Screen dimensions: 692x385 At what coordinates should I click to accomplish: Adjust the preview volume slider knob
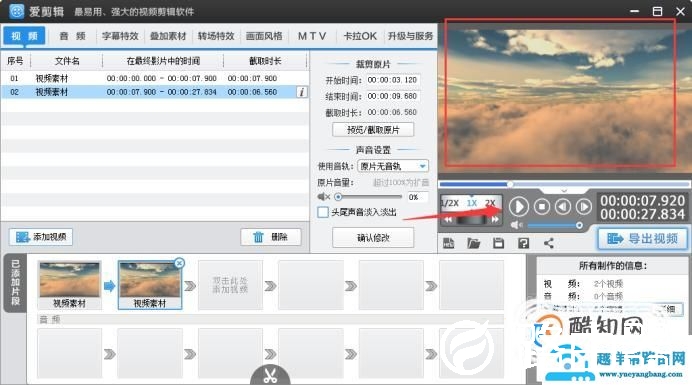579,226
